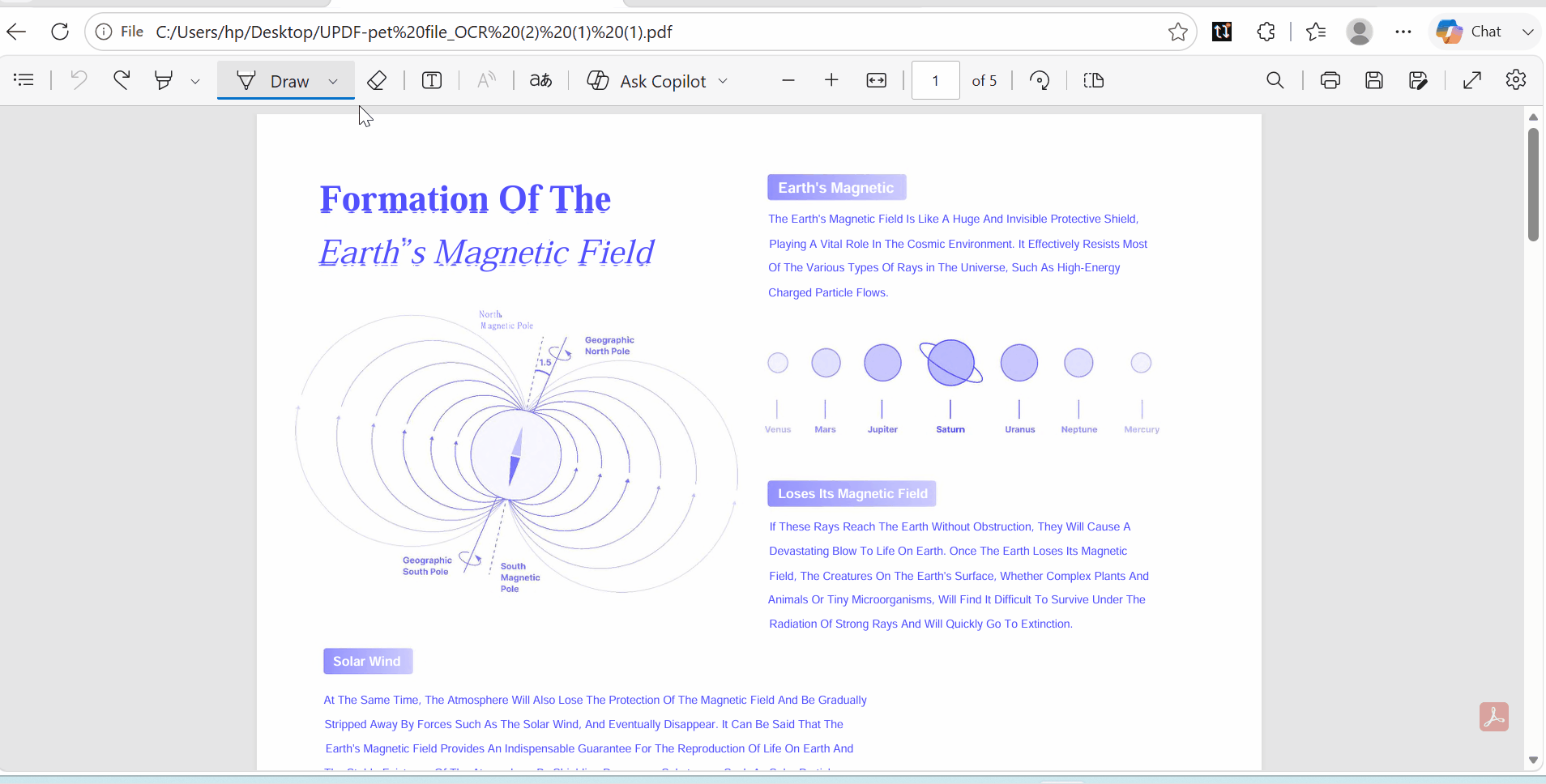Viewport: 1546px width, 784px height.
Task: Redo the last annotation
Action: tap(122, 80)
